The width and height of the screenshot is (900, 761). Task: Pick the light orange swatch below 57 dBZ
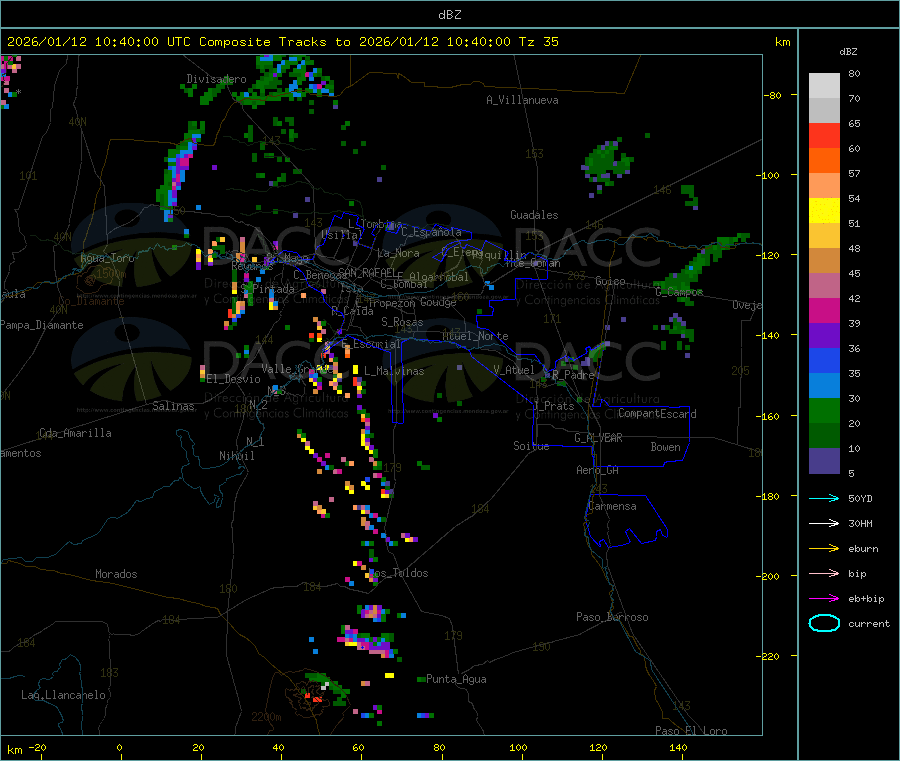(x=824, y=186)
